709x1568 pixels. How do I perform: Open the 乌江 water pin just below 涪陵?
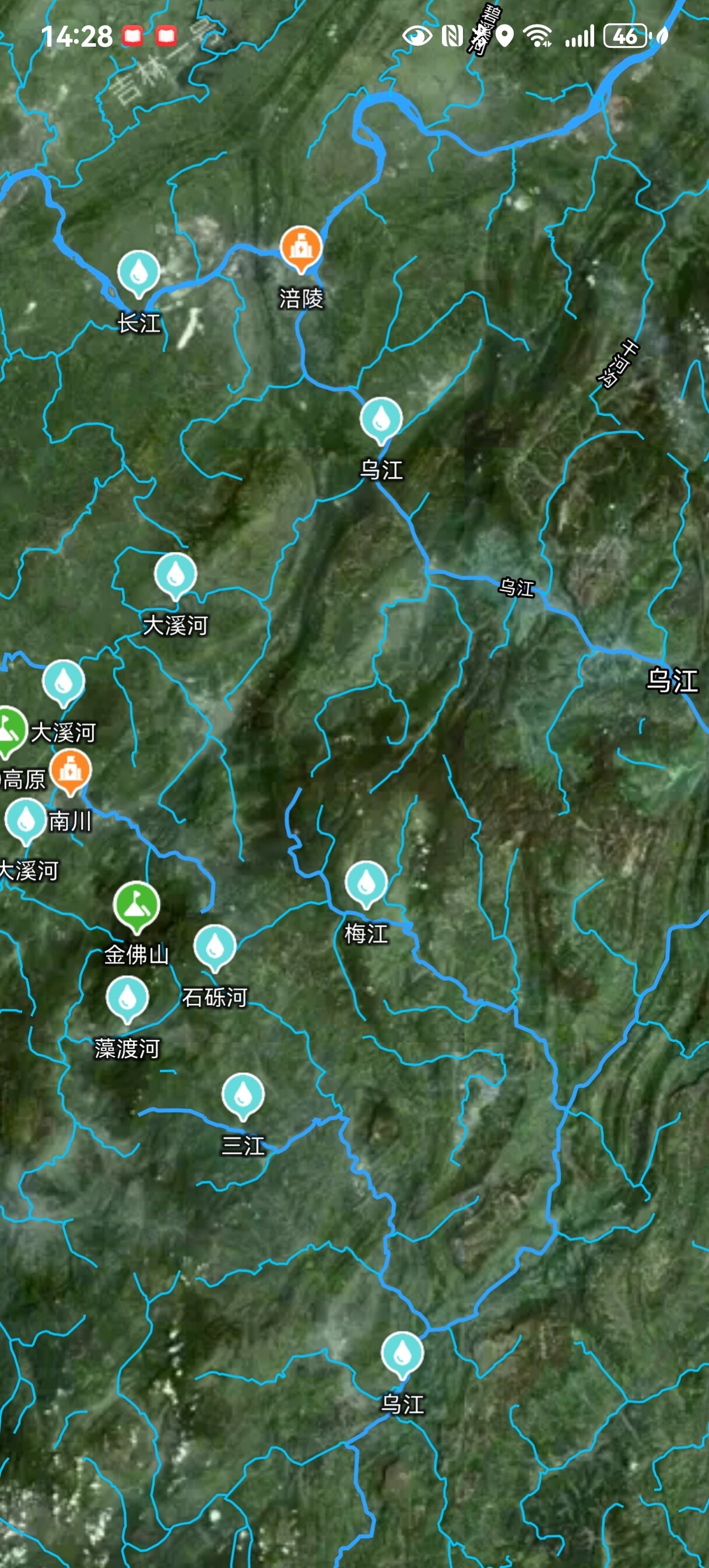(x=381, y=419)
